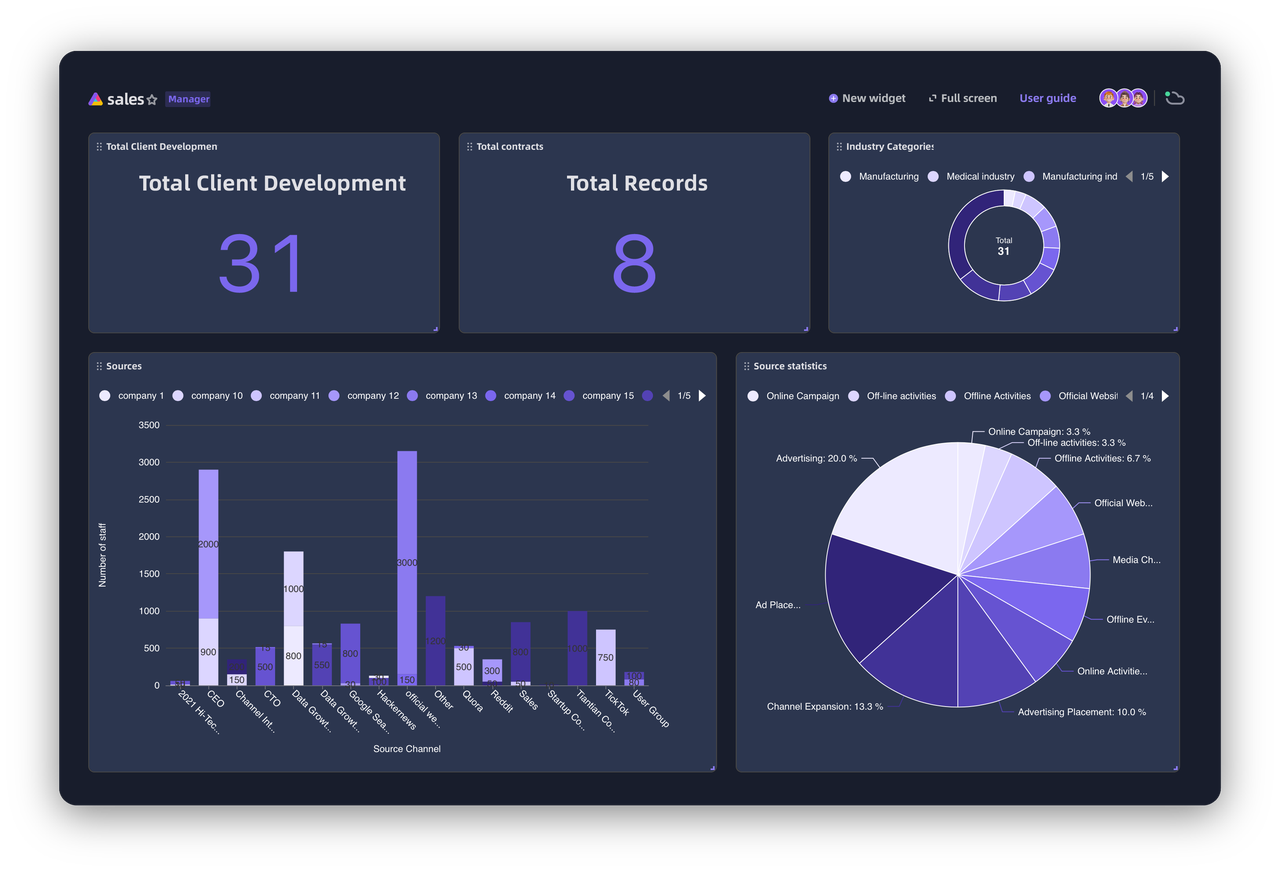1280x872 pixels.
Task: Click the next arrow on Sources legend pagination
Action: [701, 396]
